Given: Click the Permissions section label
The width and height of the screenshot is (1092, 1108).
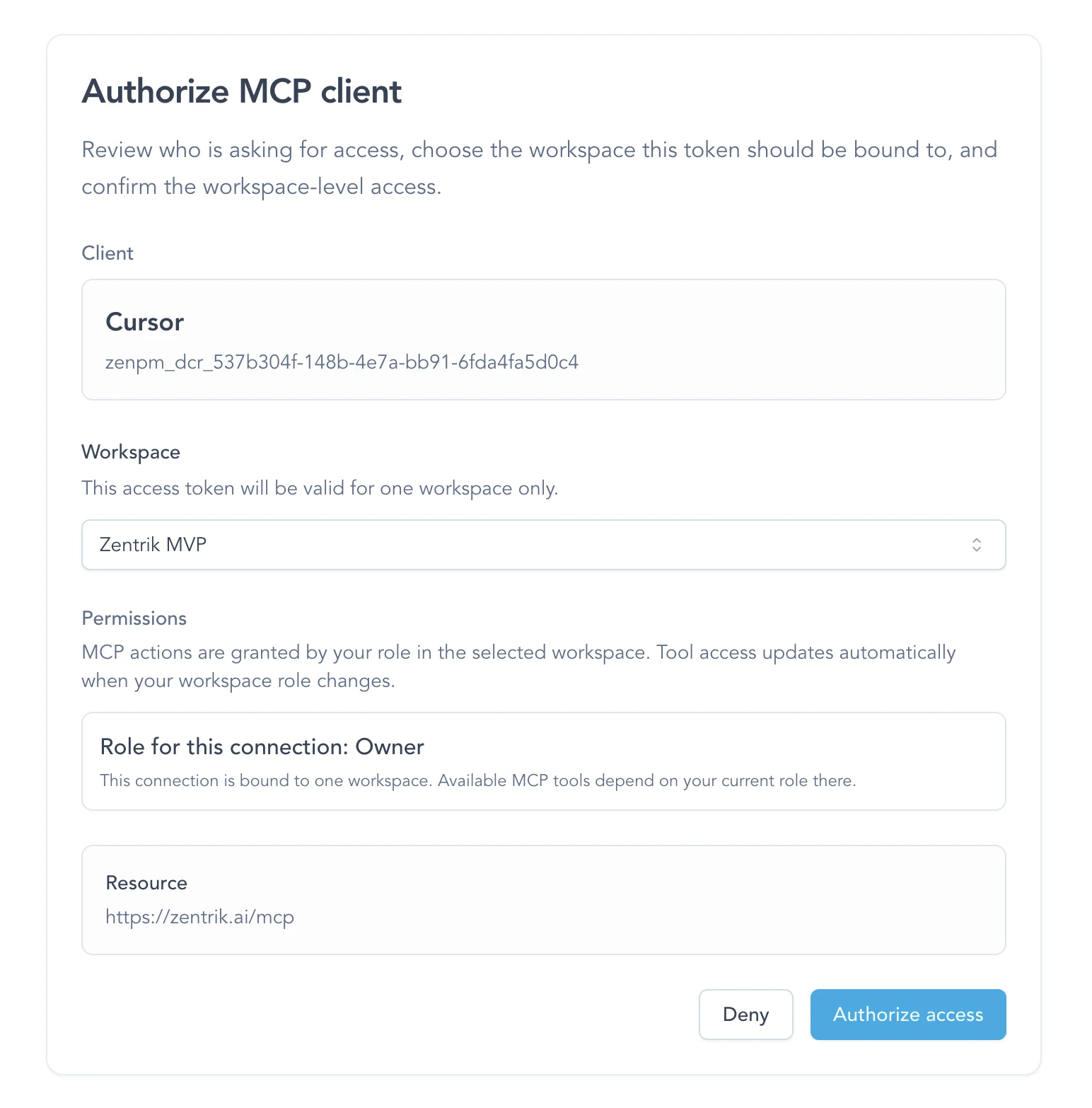Looking at the screenshot, I should 134,618.
